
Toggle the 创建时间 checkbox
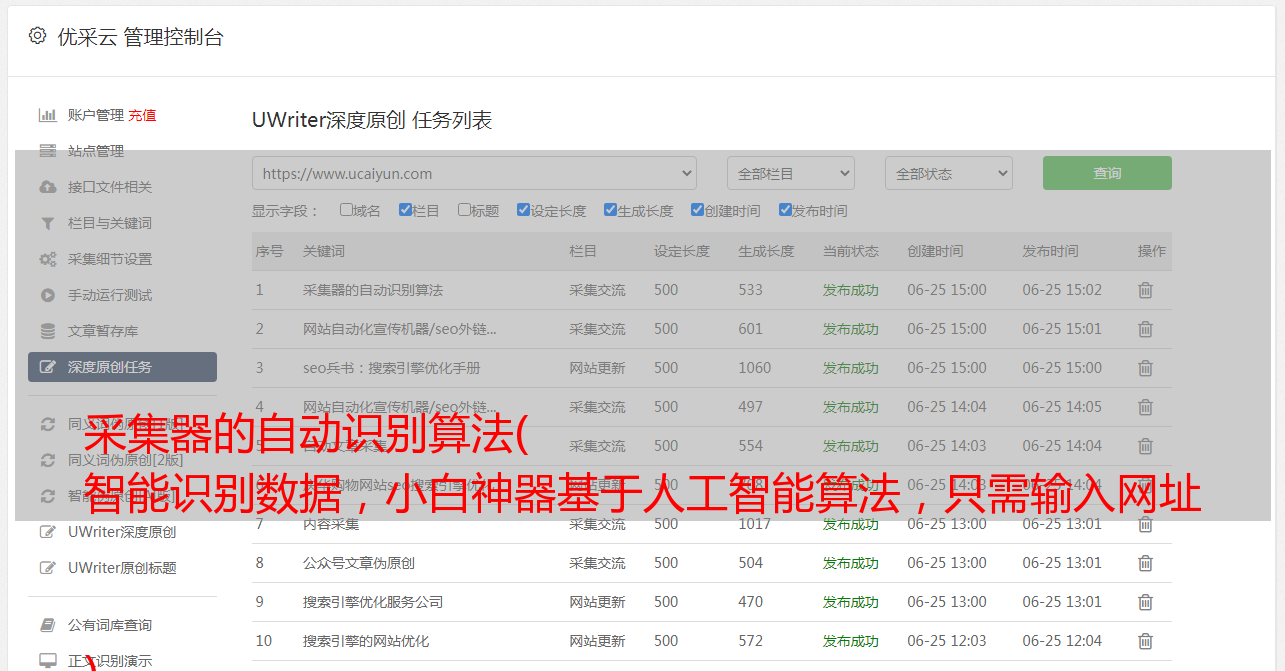(697, 210)
